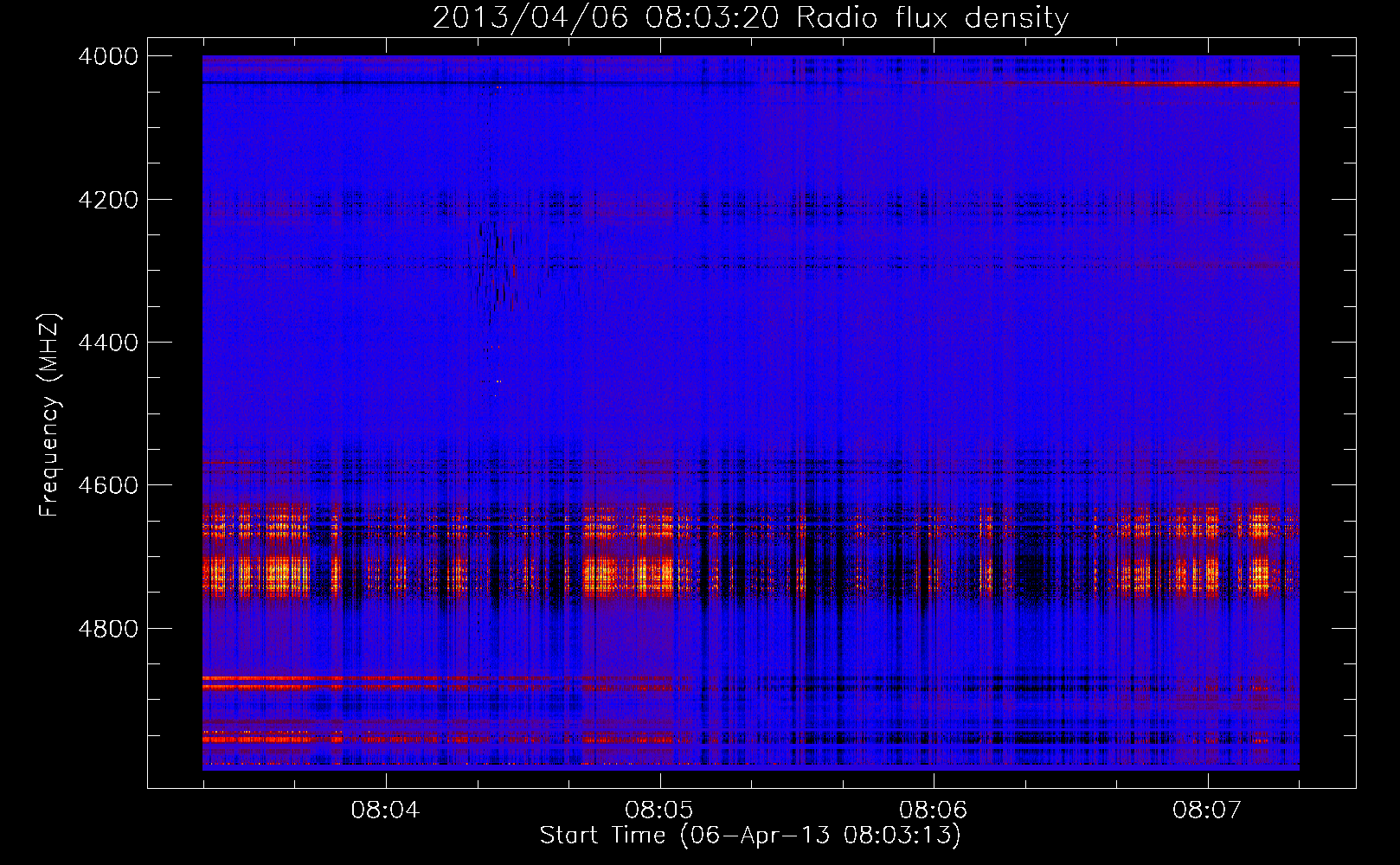Click the 4800 frequency axis label

pyautogui.click(x=108, y=629)
